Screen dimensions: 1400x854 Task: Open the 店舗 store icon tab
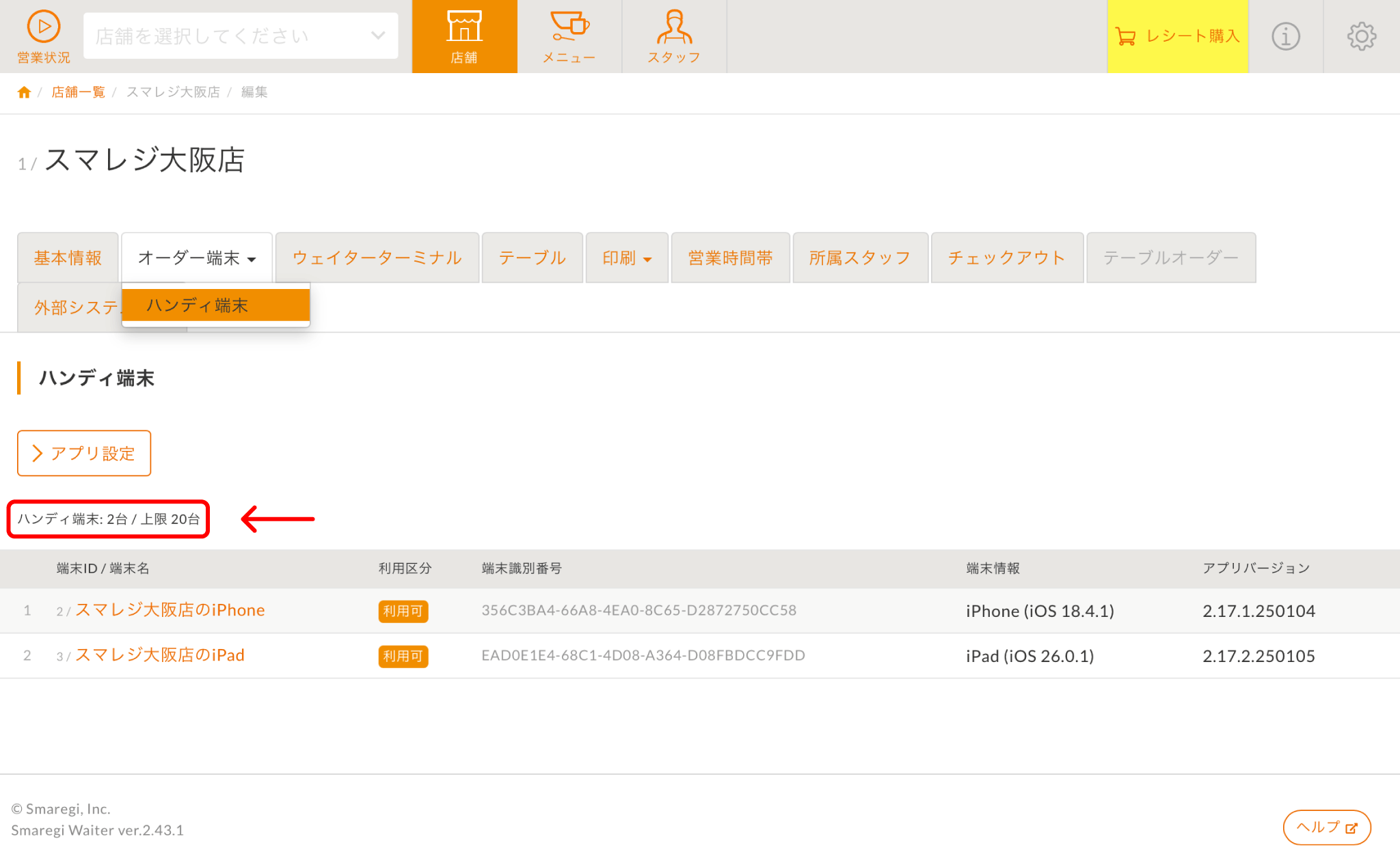coord(464,36)
